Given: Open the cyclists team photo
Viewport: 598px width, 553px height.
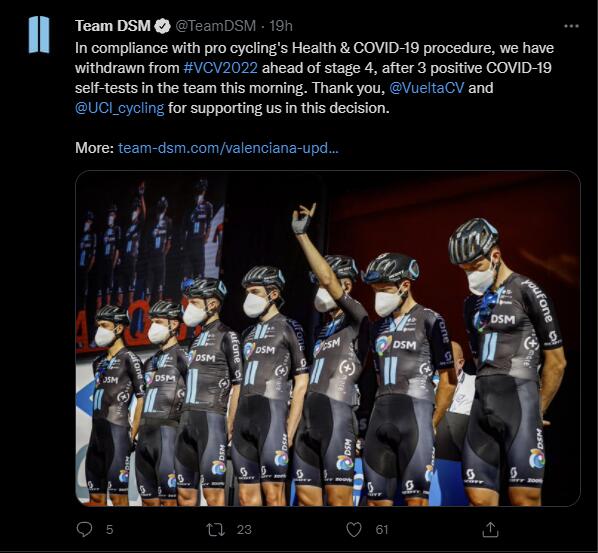Looking at the screenshot, I should click(x=328, y=338).
